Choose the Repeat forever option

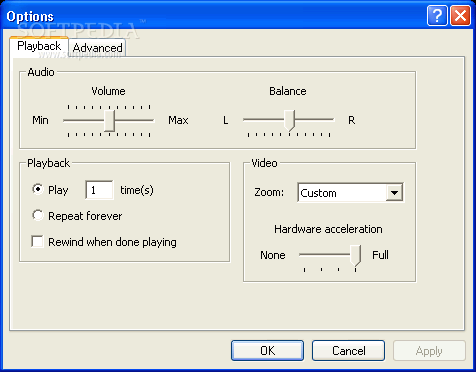click(38, 216)
